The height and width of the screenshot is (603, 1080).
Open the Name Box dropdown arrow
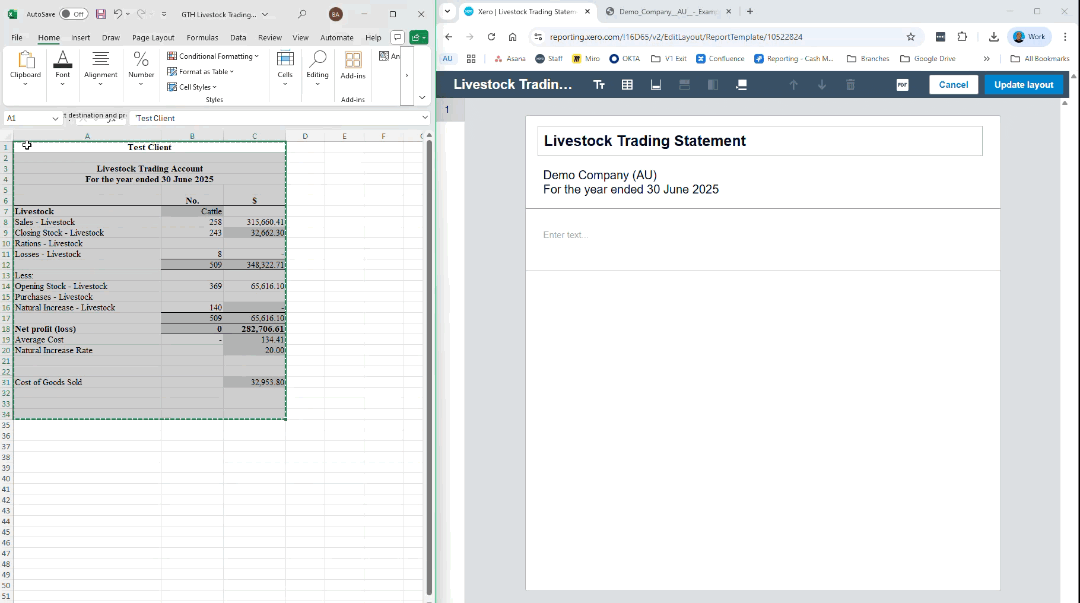(56, 118)
